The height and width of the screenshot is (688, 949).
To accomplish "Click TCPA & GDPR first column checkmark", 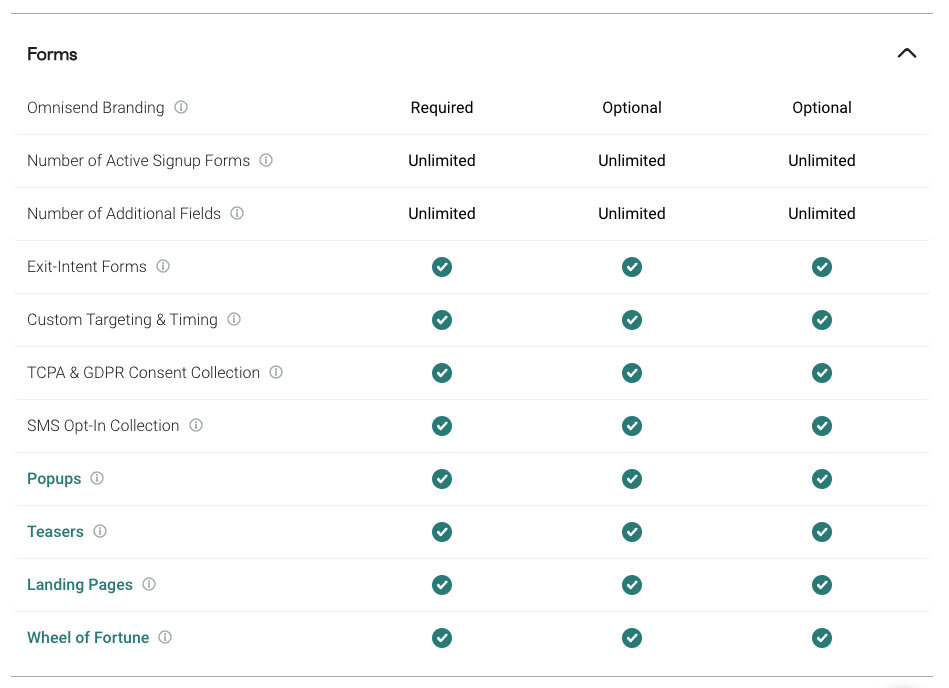I will [442, 373].
